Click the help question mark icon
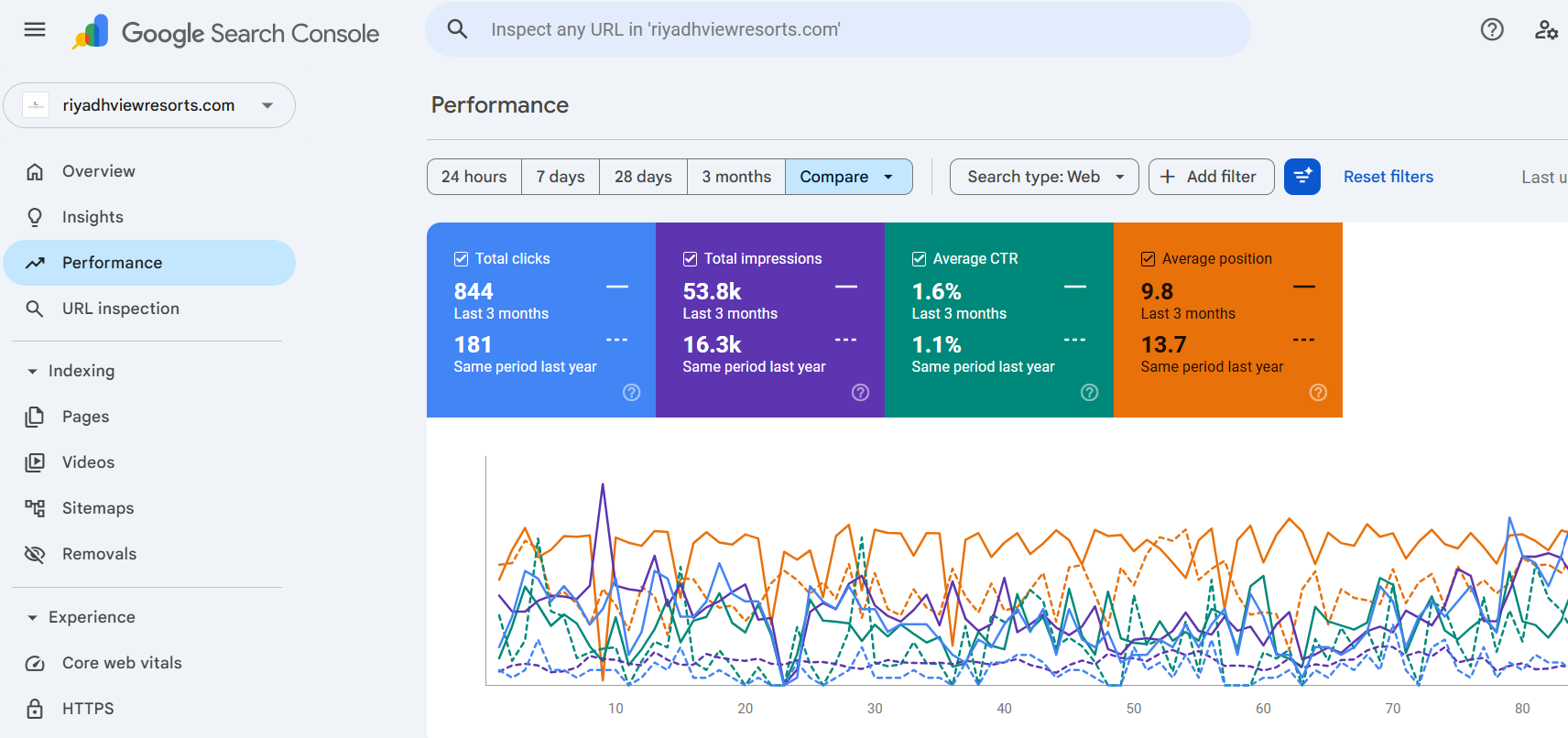Viewport: 1568px width, 738px height. tap(1492, 29)
